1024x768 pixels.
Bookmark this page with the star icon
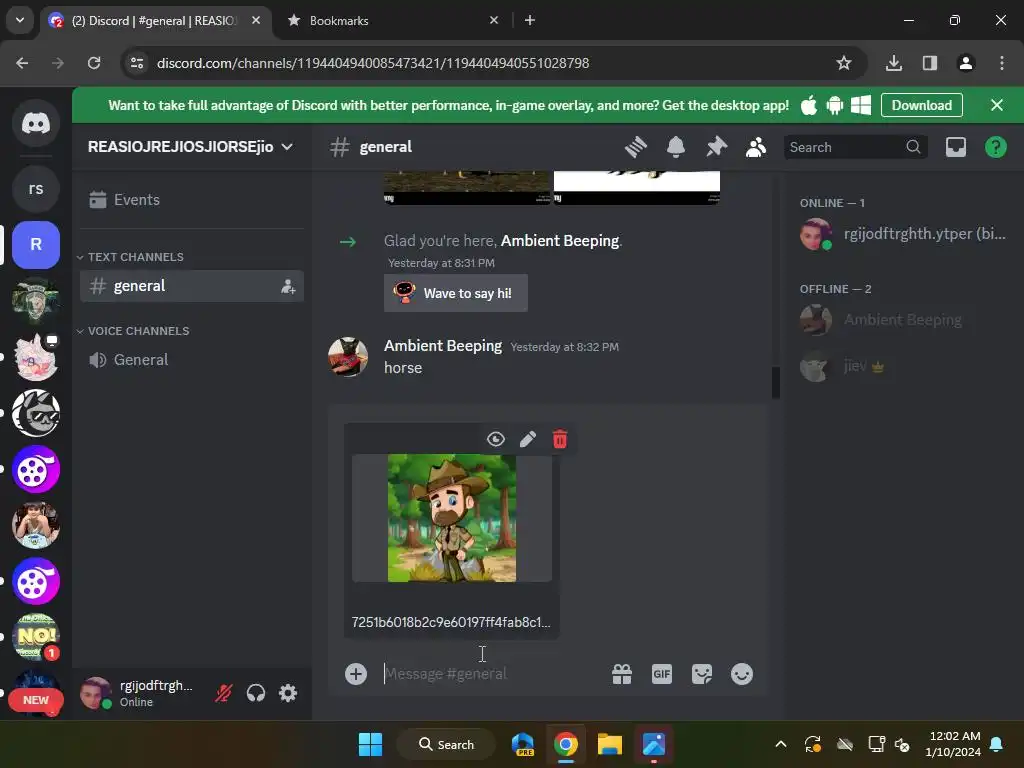844,63
